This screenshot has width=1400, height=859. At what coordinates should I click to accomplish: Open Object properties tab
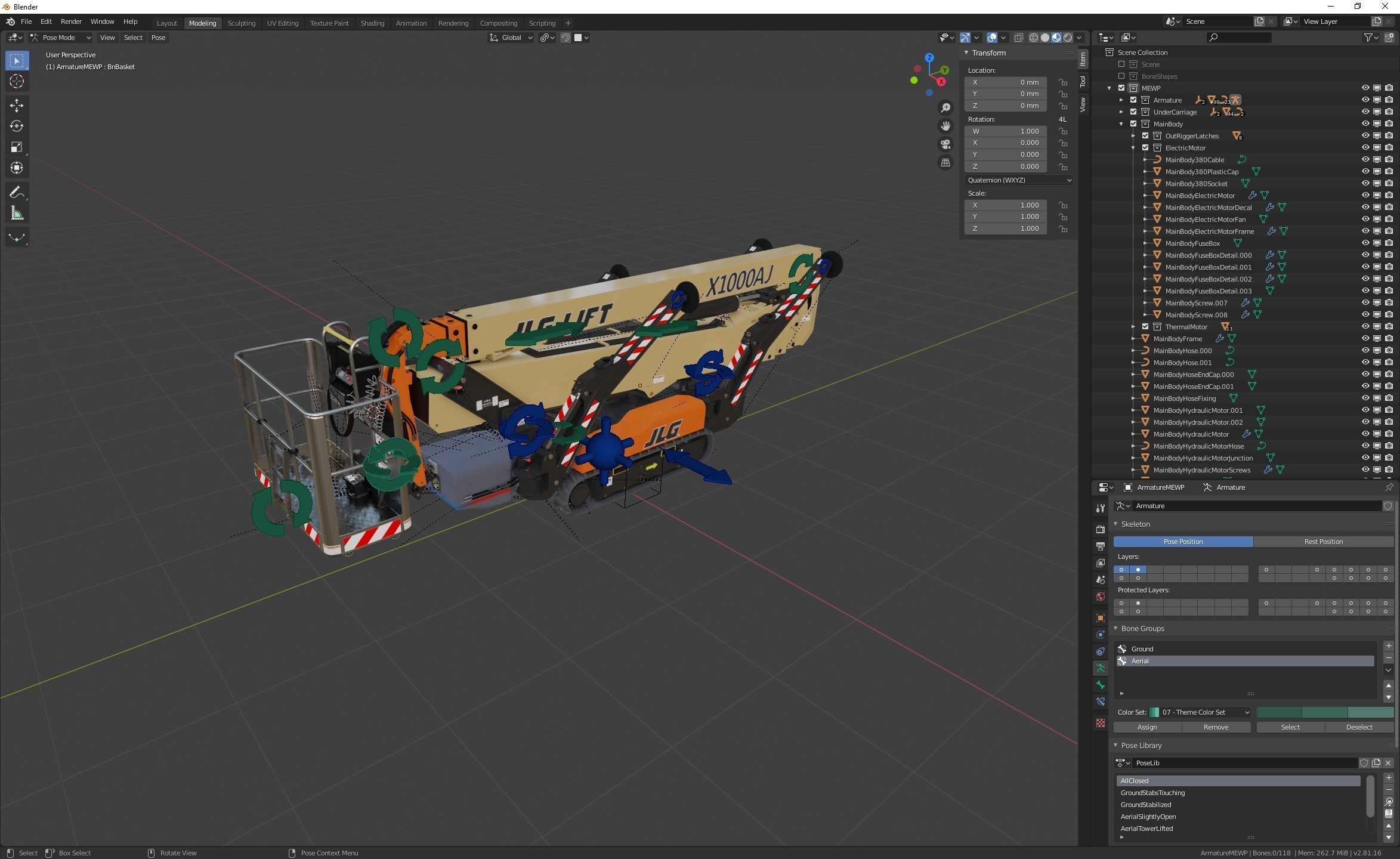pyautogui.click(x=1101, y=617)
